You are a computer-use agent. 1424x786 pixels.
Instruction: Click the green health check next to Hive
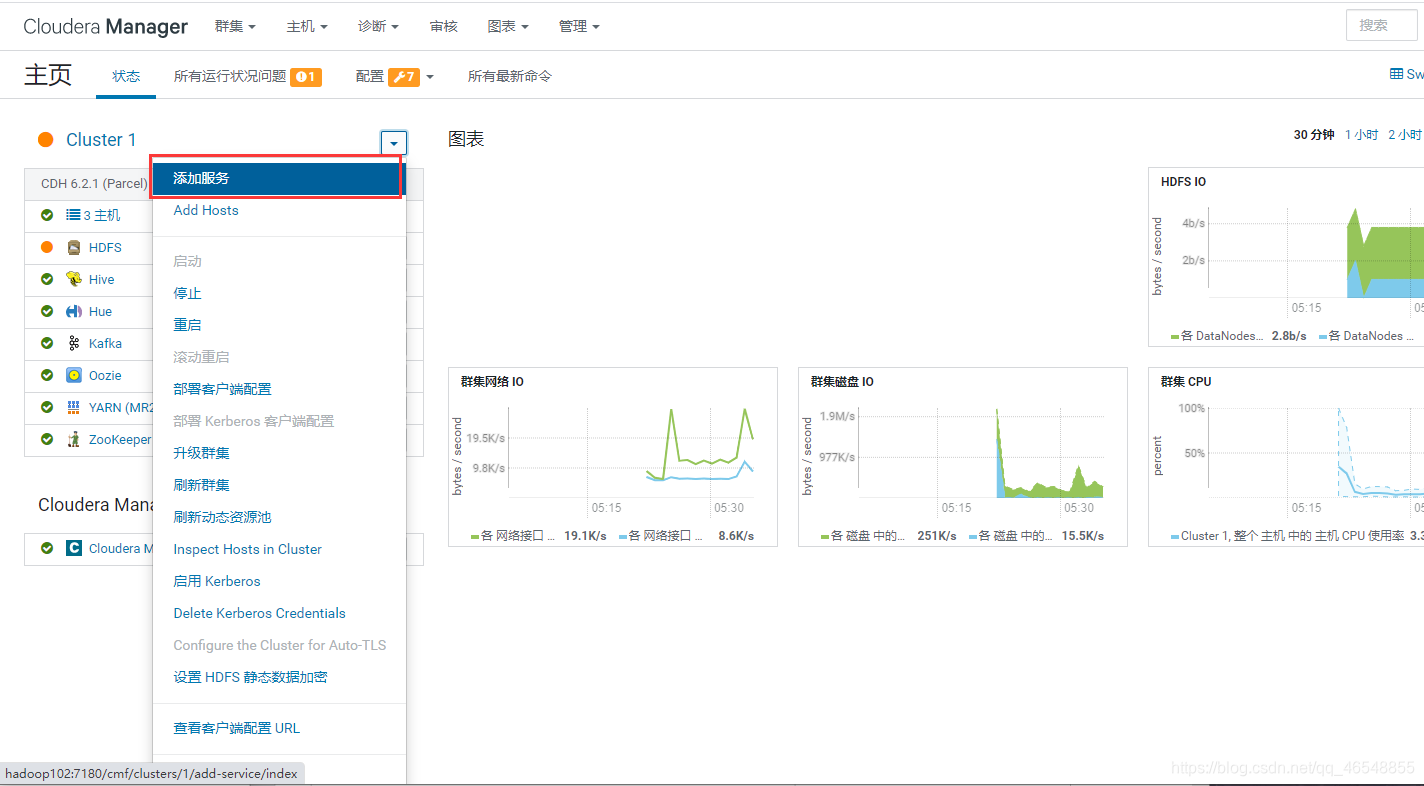47,279
